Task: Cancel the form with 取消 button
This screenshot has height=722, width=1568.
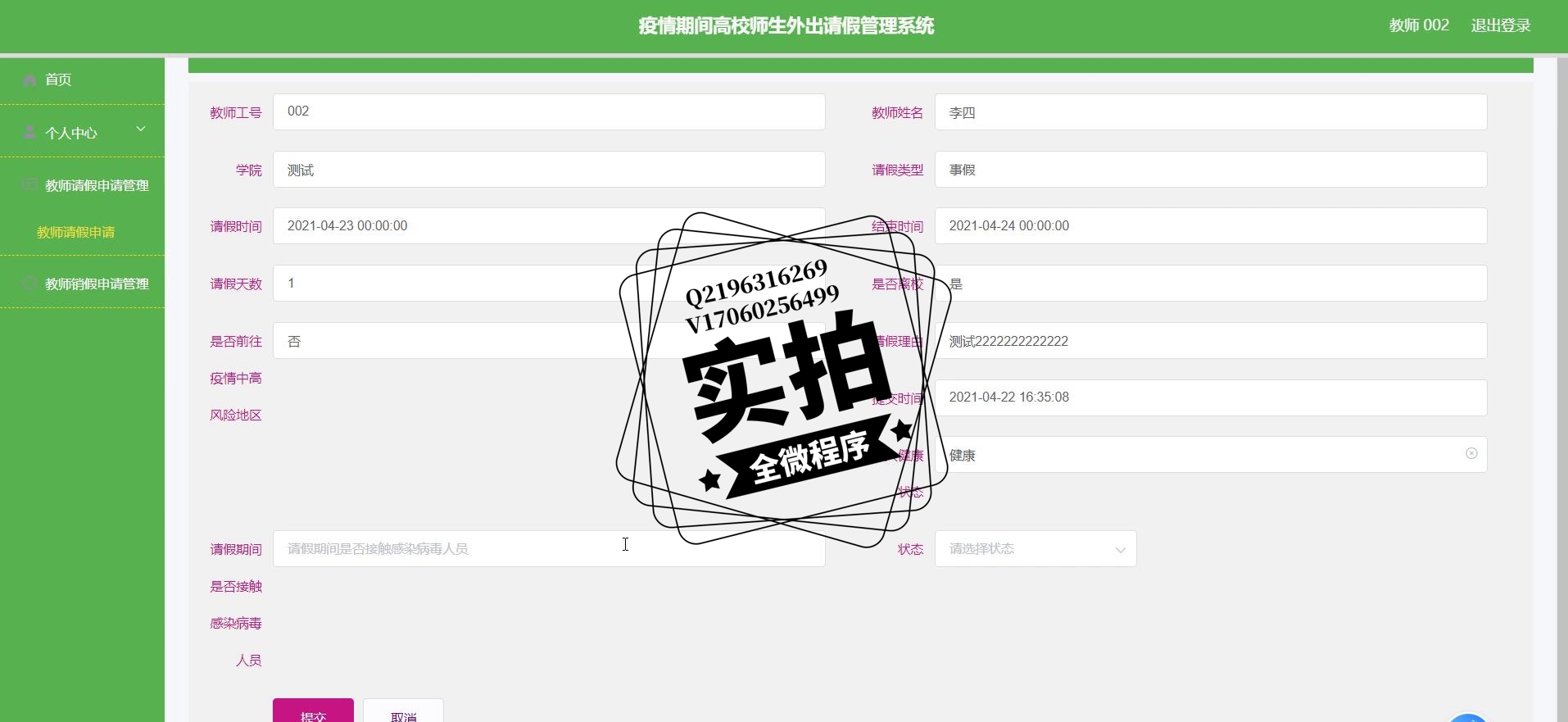Action: [403, 711]
